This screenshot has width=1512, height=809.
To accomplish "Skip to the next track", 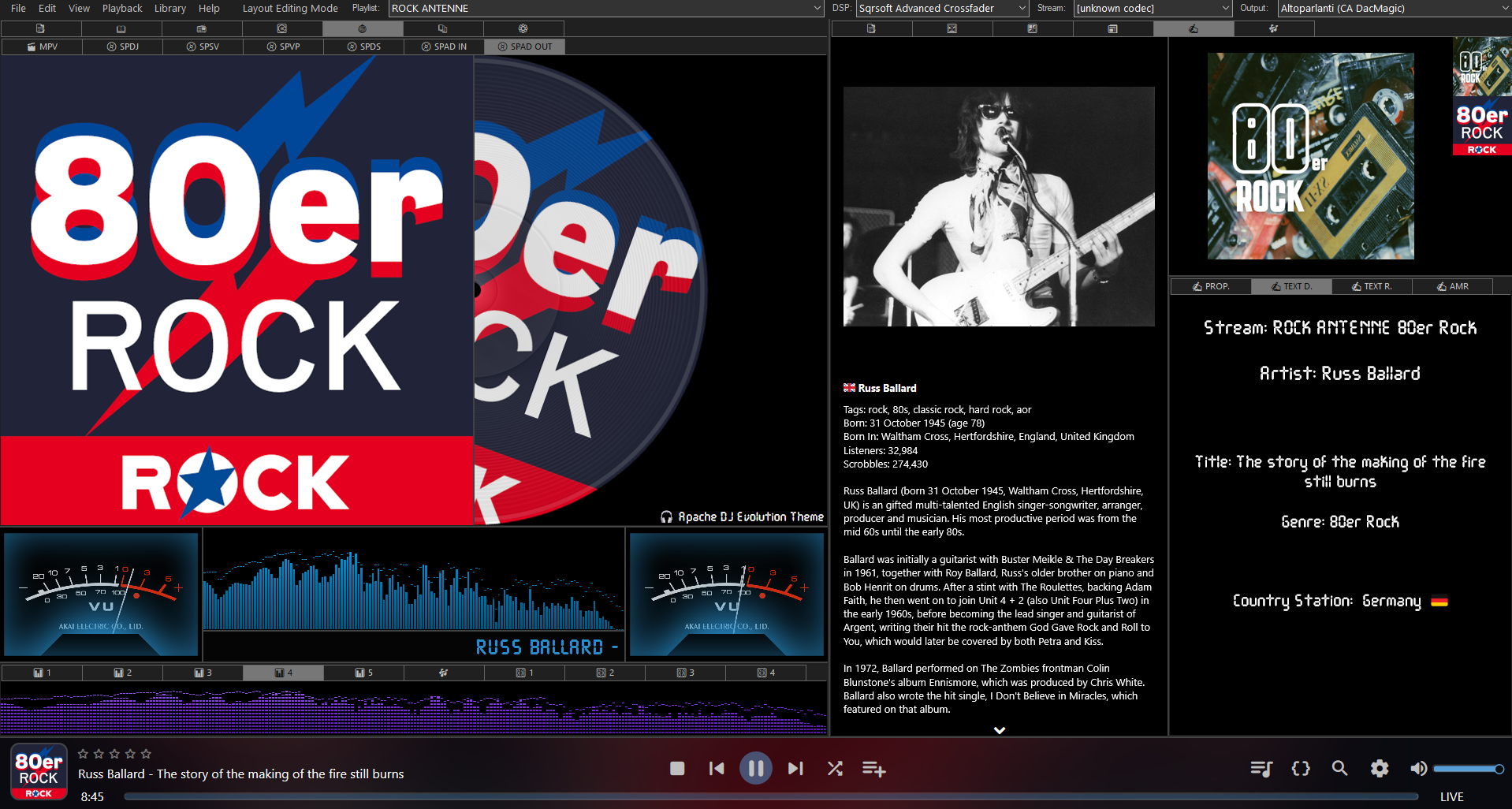I will [795, 768].
